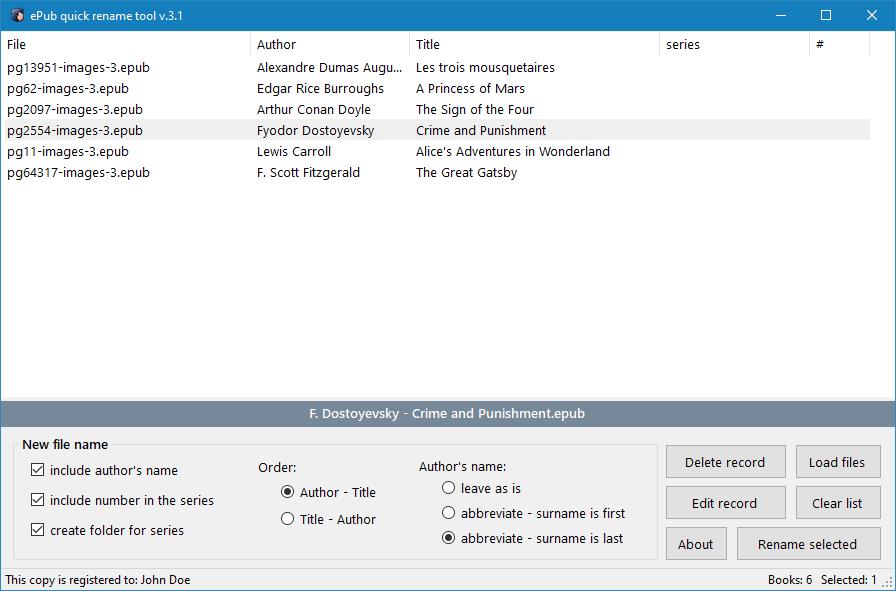Disable create folder for series option
This screenshot has height=591, width=896.
38,530
